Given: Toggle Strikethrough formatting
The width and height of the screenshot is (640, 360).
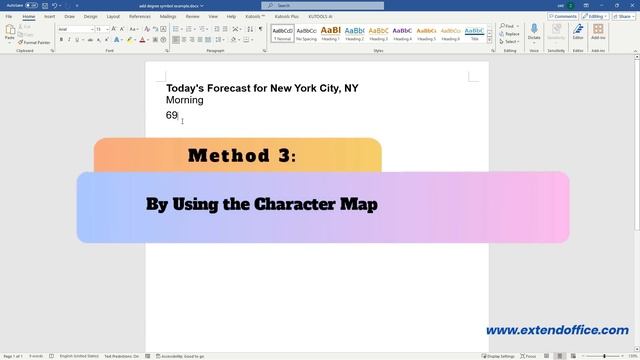Looking at the screenshot, I should point(90,40).
